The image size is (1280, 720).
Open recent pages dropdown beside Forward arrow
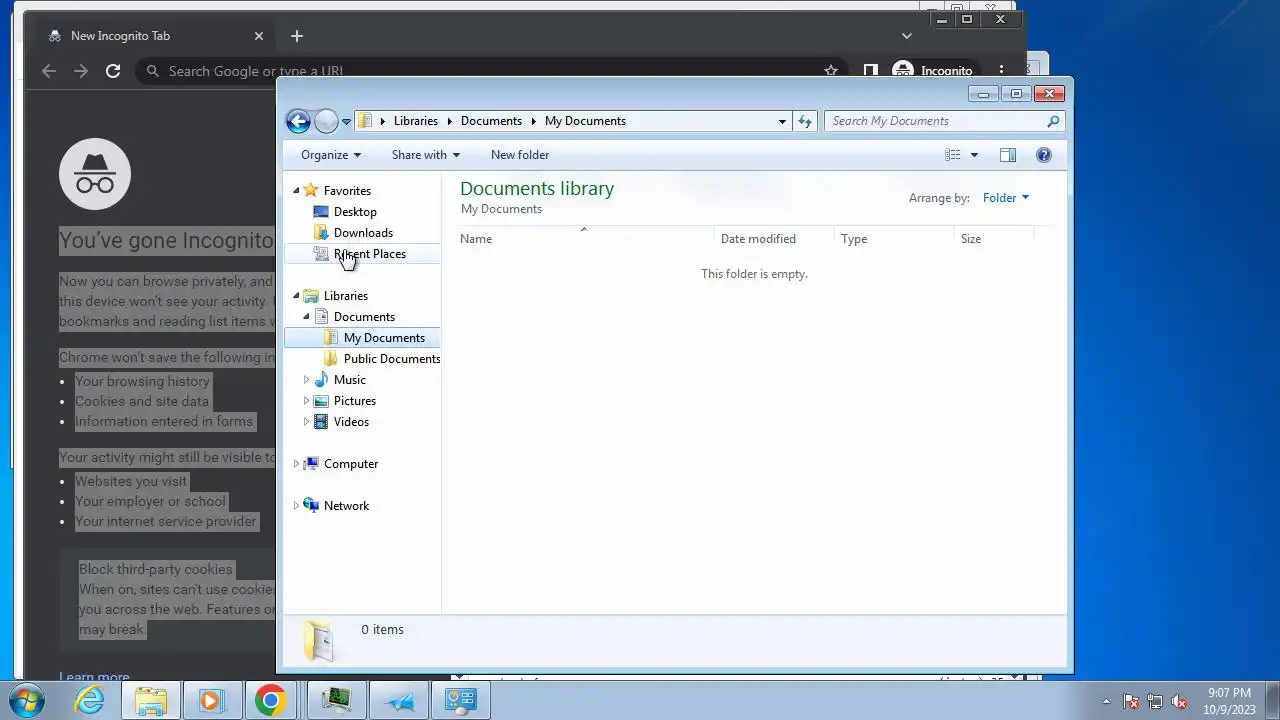tap(346, 122)
